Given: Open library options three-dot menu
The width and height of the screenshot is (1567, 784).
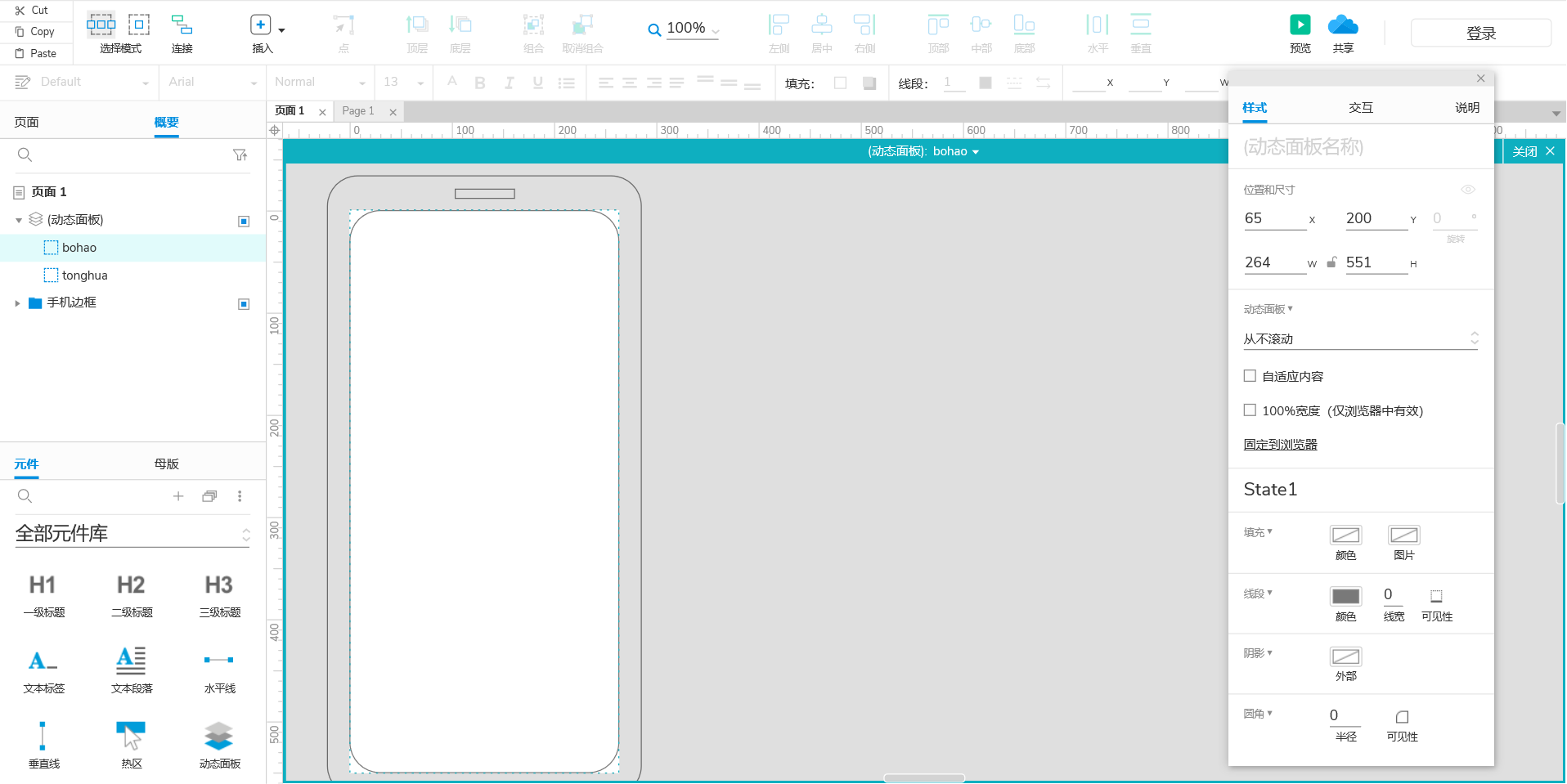Looking at the screenshot, I should coord(240,496).
